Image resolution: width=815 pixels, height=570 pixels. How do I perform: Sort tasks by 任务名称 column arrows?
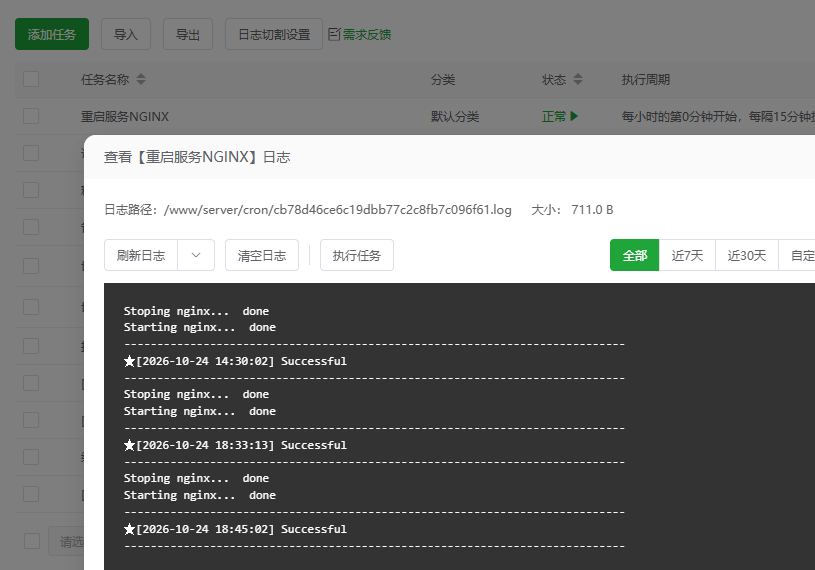pos(141,79)
